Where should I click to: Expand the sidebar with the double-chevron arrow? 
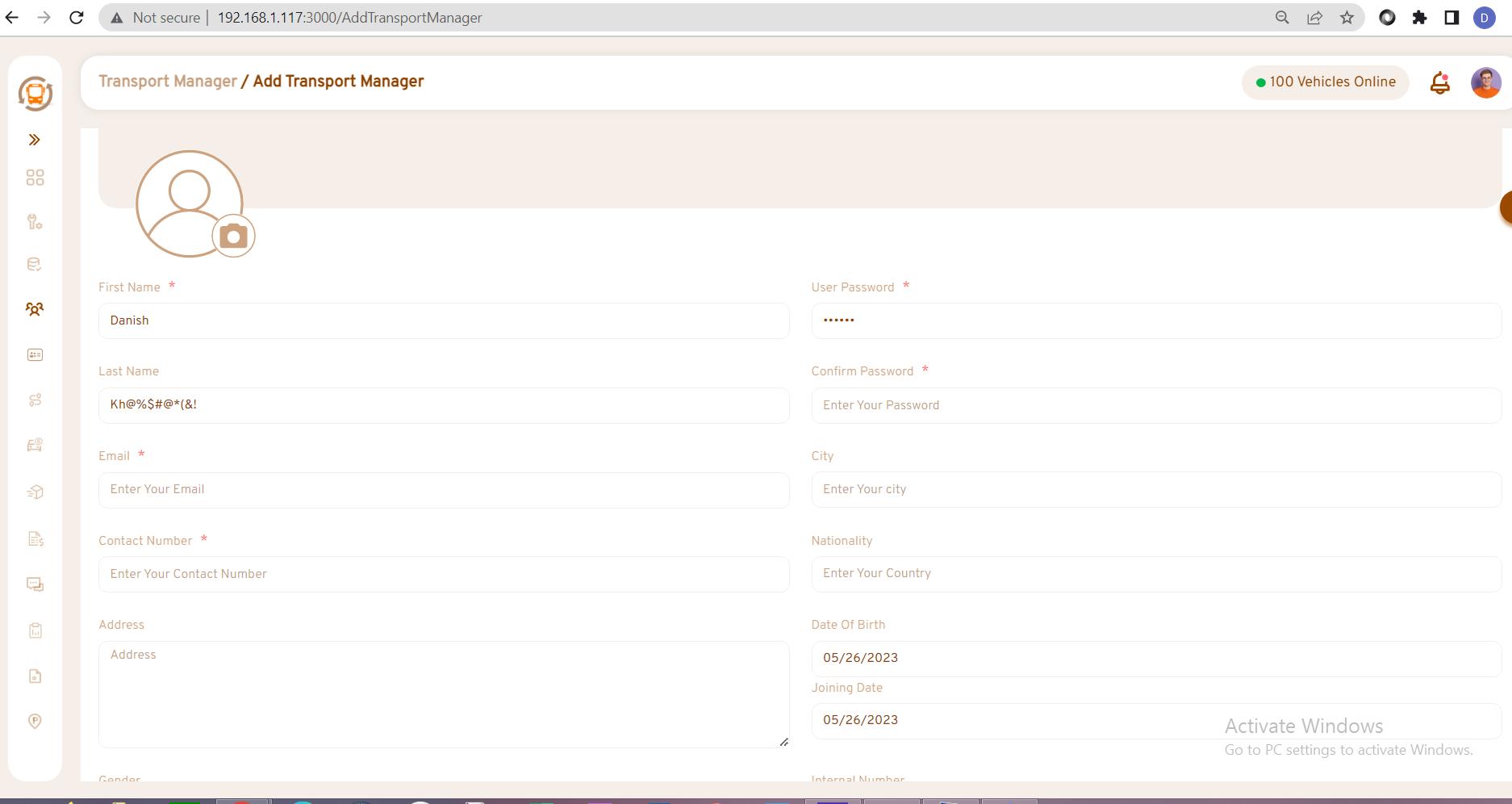(34, 140)
